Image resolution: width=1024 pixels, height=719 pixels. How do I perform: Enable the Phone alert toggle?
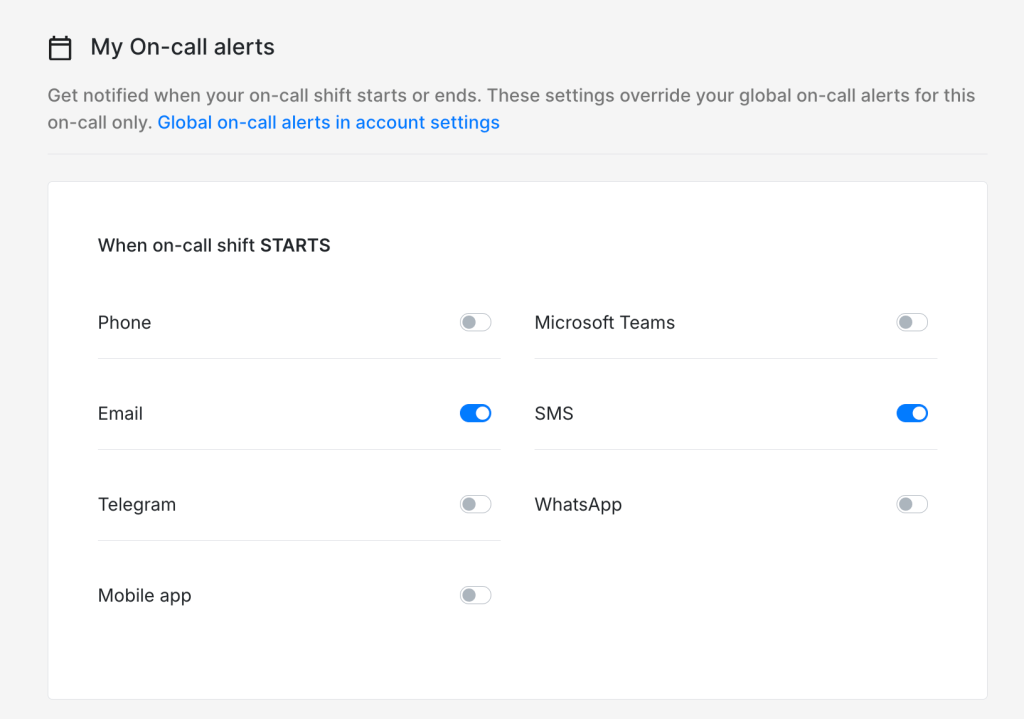475,322
